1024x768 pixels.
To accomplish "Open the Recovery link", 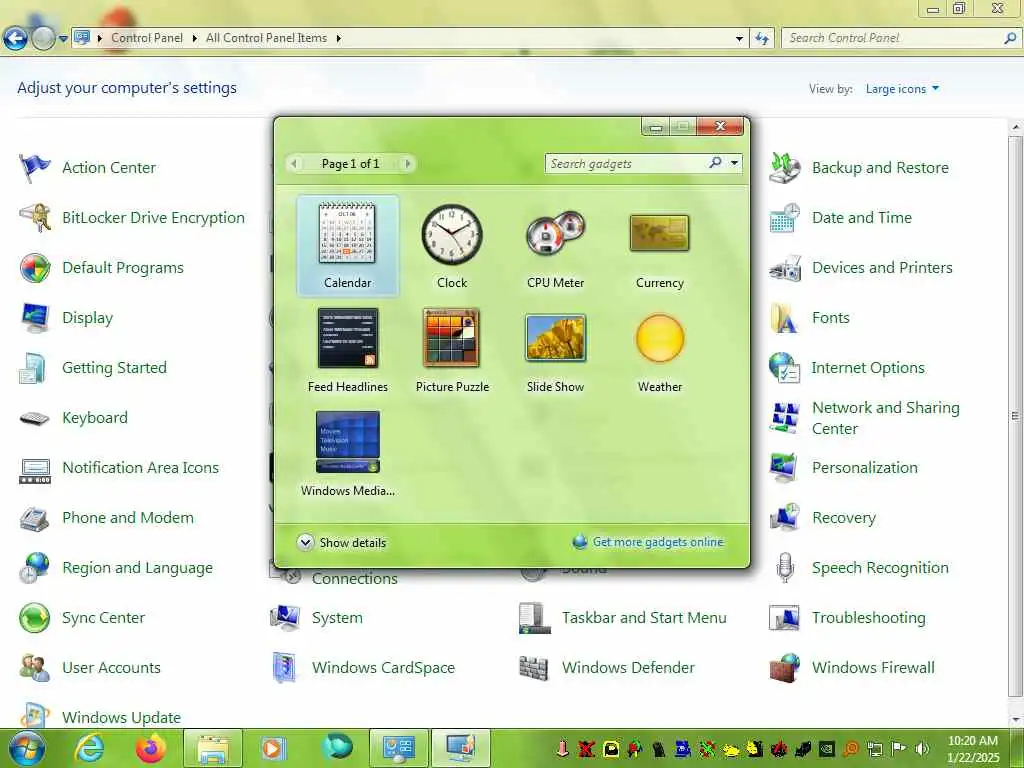I will coord(844,518).
